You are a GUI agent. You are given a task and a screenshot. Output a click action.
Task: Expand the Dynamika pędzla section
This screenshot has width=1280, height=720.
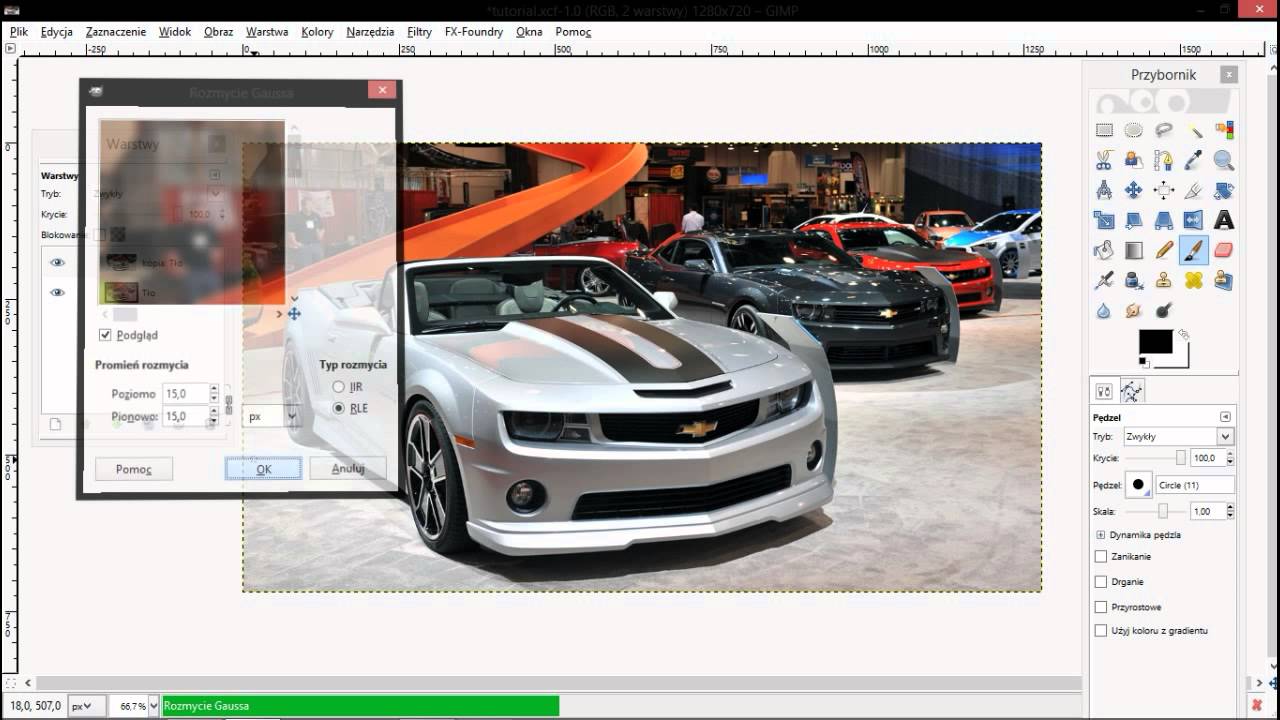click(1100, 535)
